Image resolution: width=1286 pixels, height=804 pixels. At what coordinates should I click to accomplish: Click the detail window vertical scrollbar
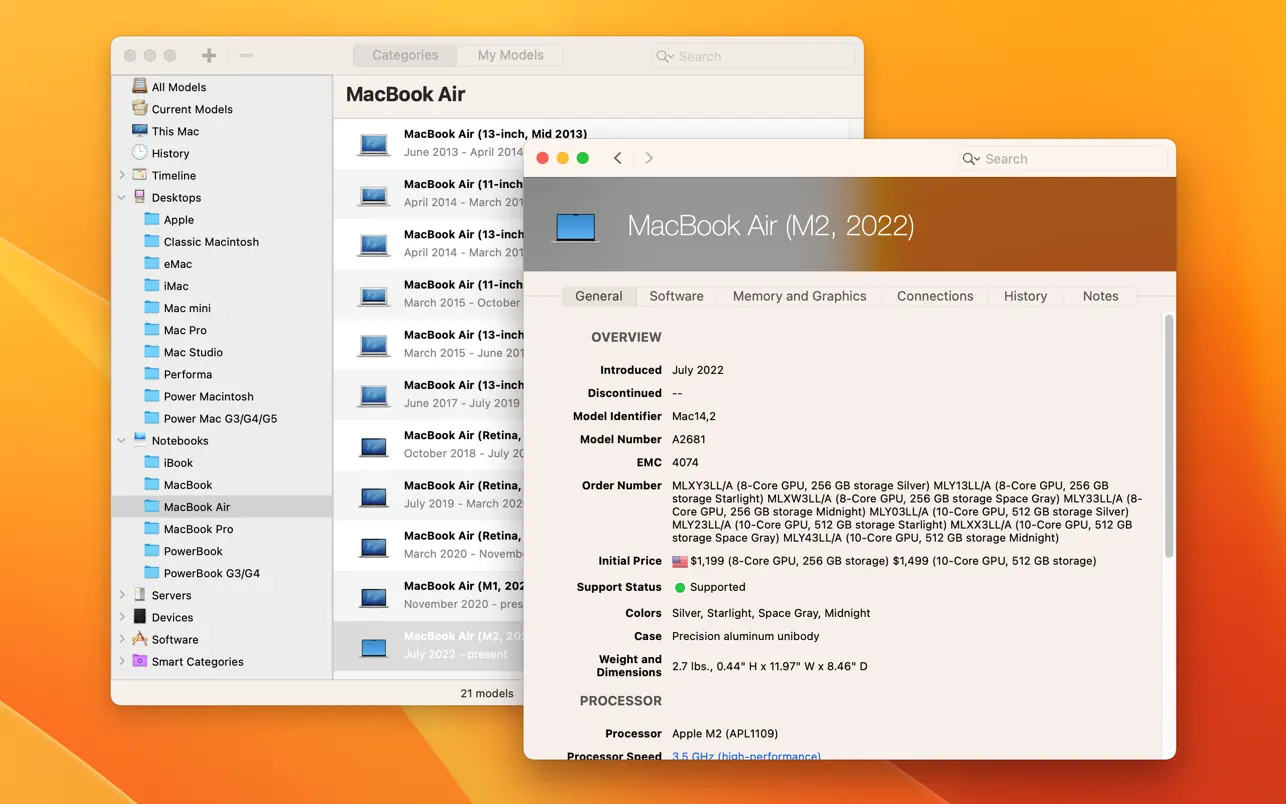click(x=1168, y=437)
